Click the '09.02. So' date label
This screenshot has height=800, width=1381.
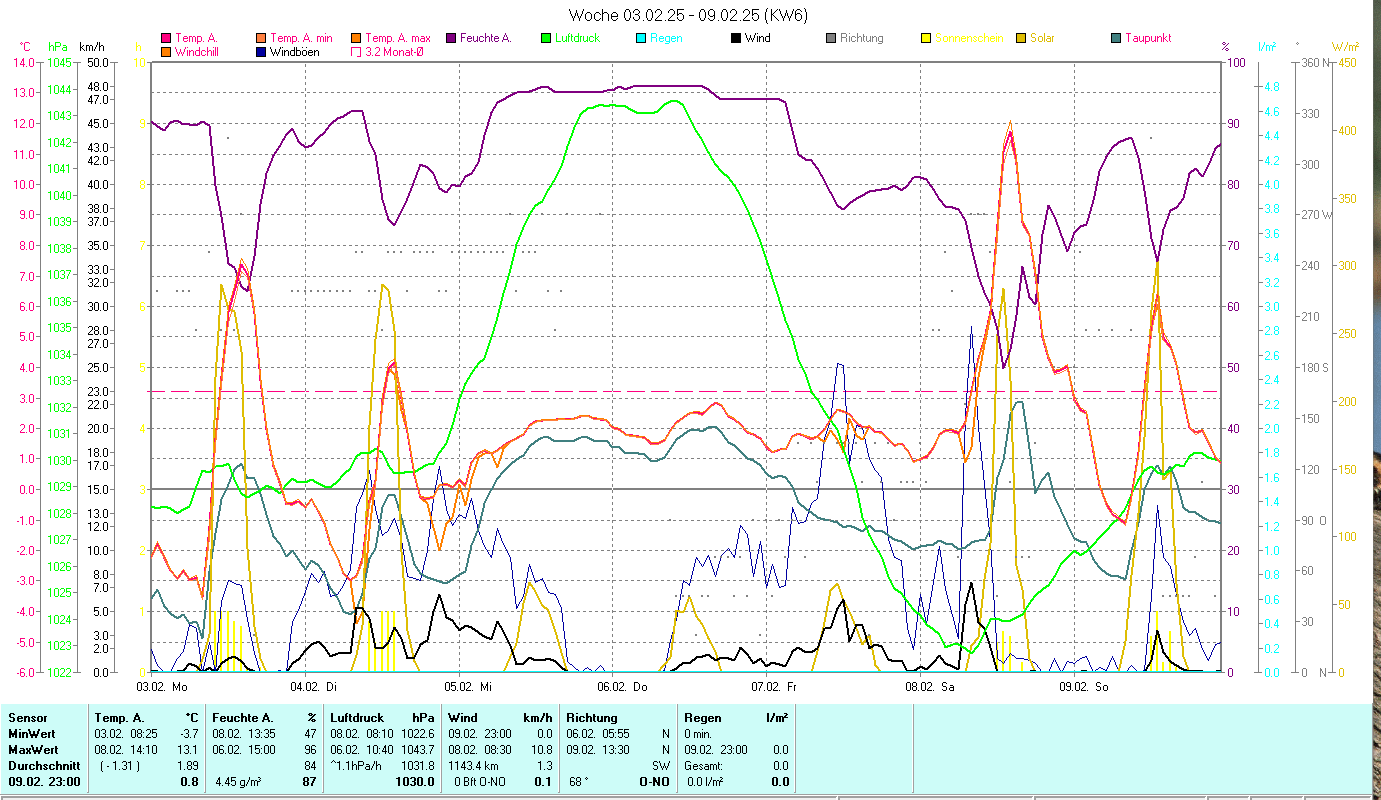tap(1083, 687)
